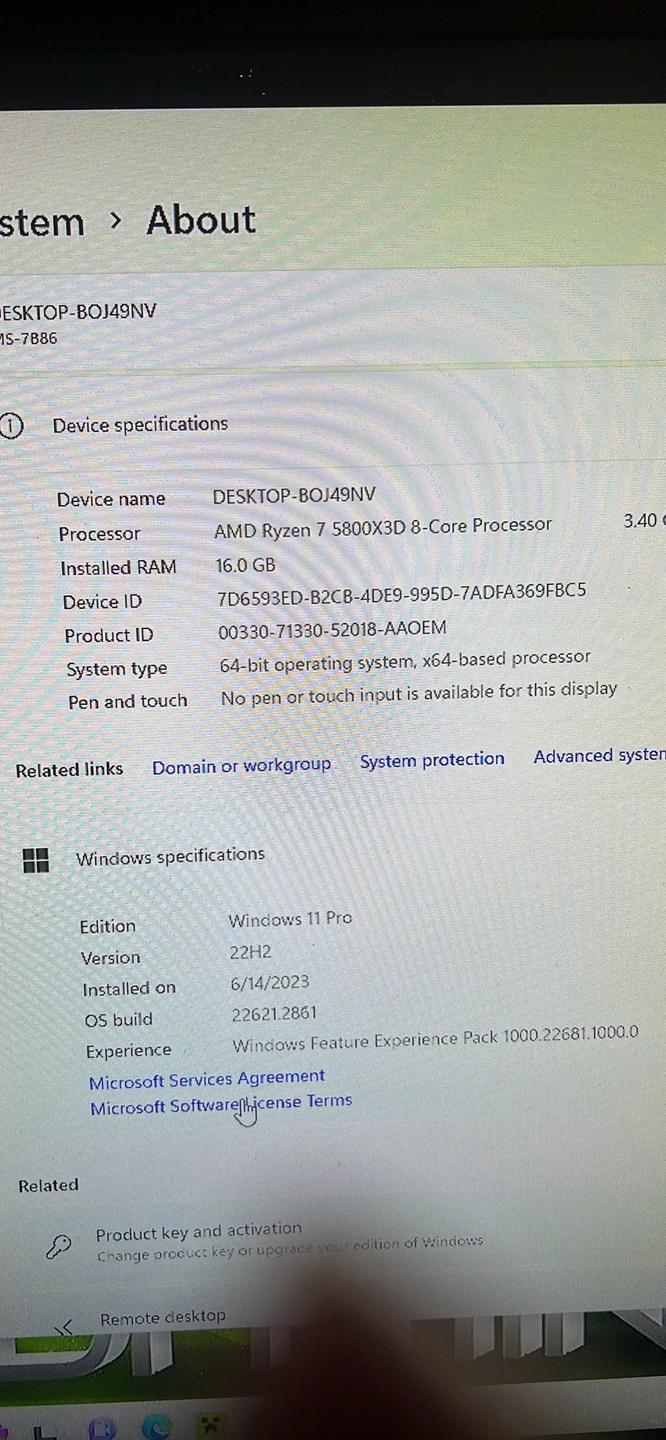666x1440 pixels.
Task: Open Microsoft Edge from the taskbar
Action: (156, 1426)
